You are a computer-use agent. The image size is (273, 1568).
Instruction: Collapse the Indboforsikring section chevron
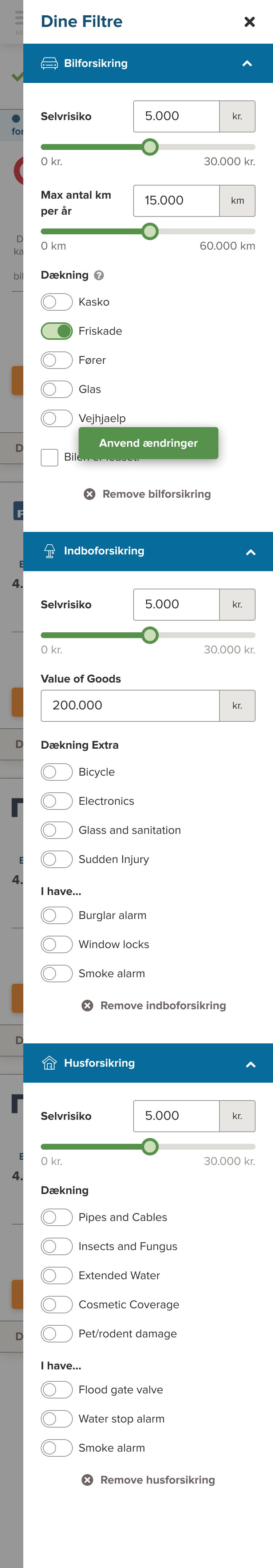250,552
